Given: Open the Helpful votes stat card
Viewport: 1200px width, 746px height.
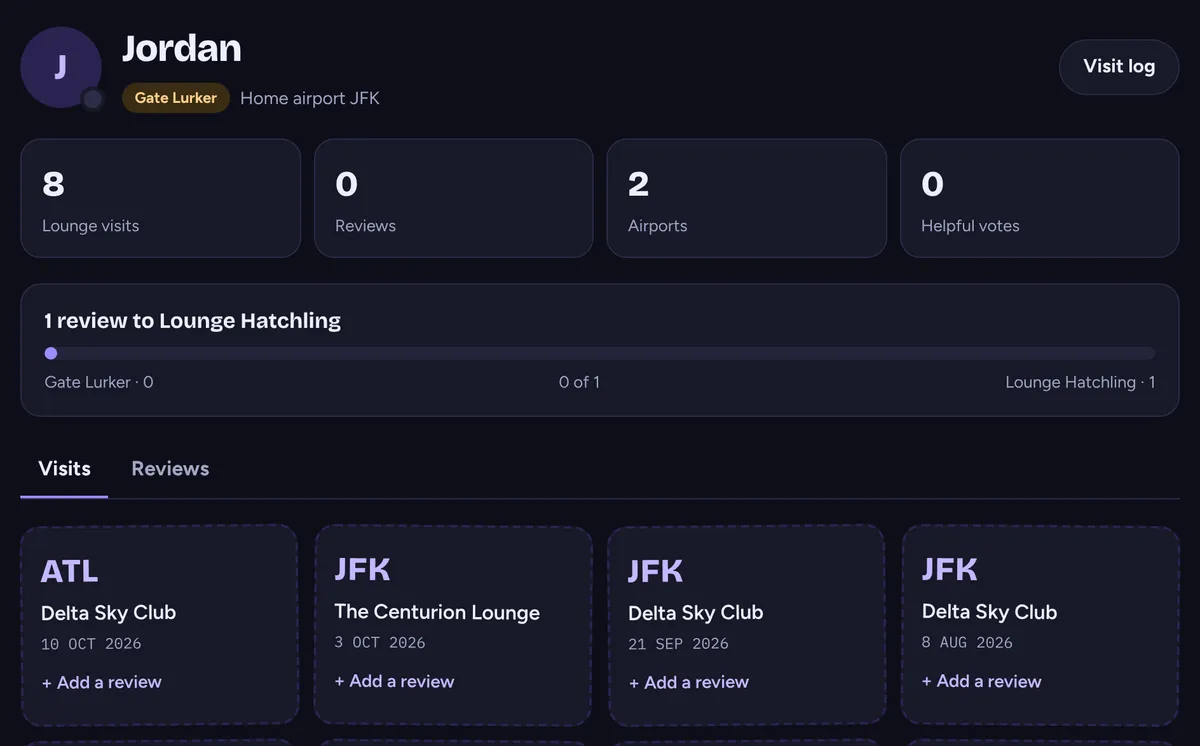Looking at the screenshot, I should (1040, 198).
